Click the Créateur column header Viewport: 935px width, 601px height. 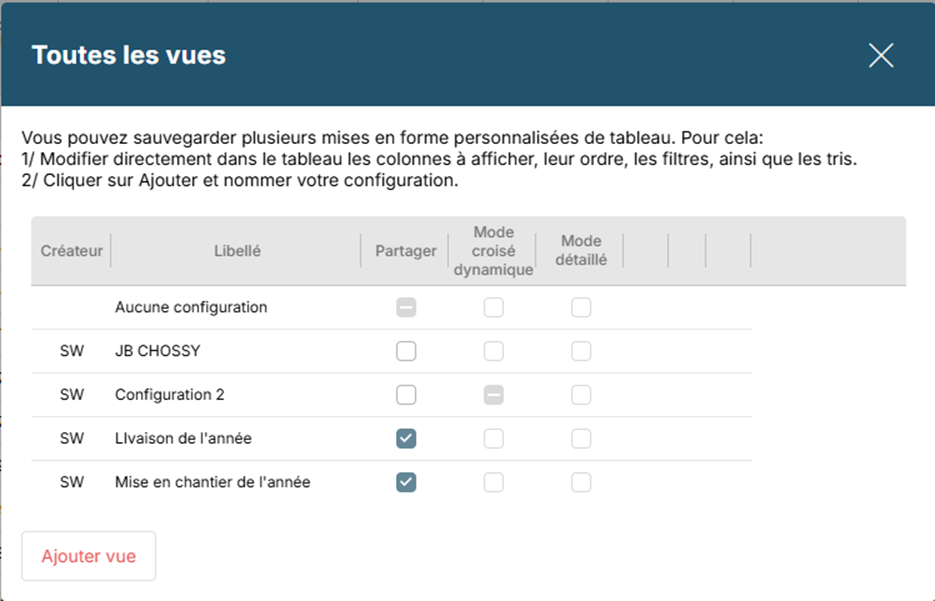click(x=72, y=251)
